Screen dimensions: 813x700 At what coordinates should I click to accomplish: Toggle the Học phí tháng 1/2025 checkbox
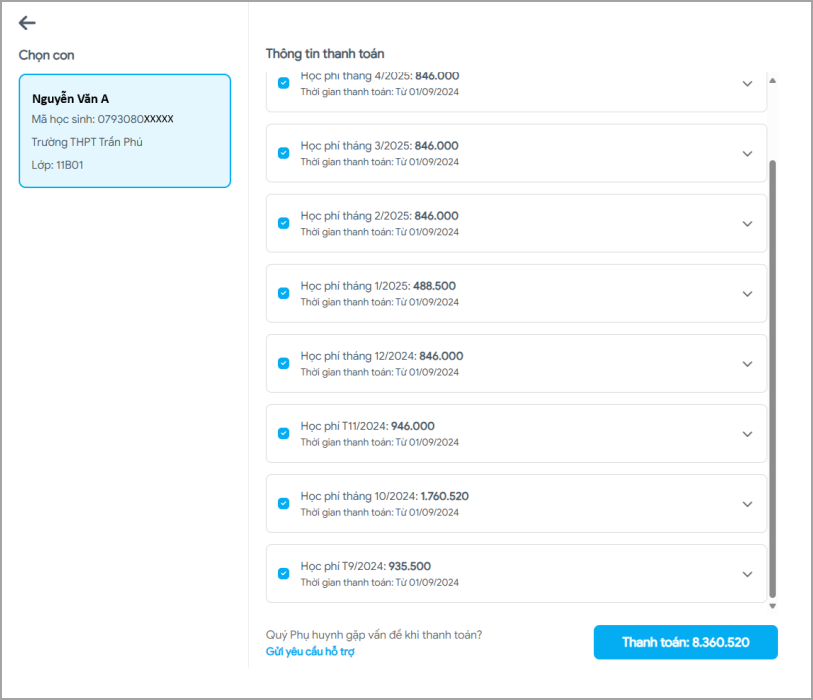(283, 293)
